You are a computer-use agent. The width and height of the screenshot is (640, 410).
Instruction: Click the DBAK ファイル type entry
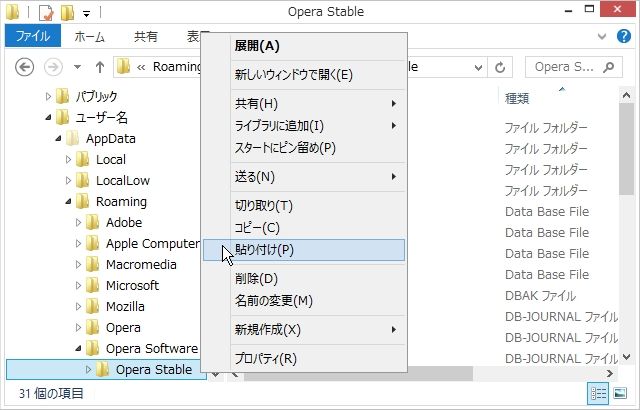click(540, 296)
